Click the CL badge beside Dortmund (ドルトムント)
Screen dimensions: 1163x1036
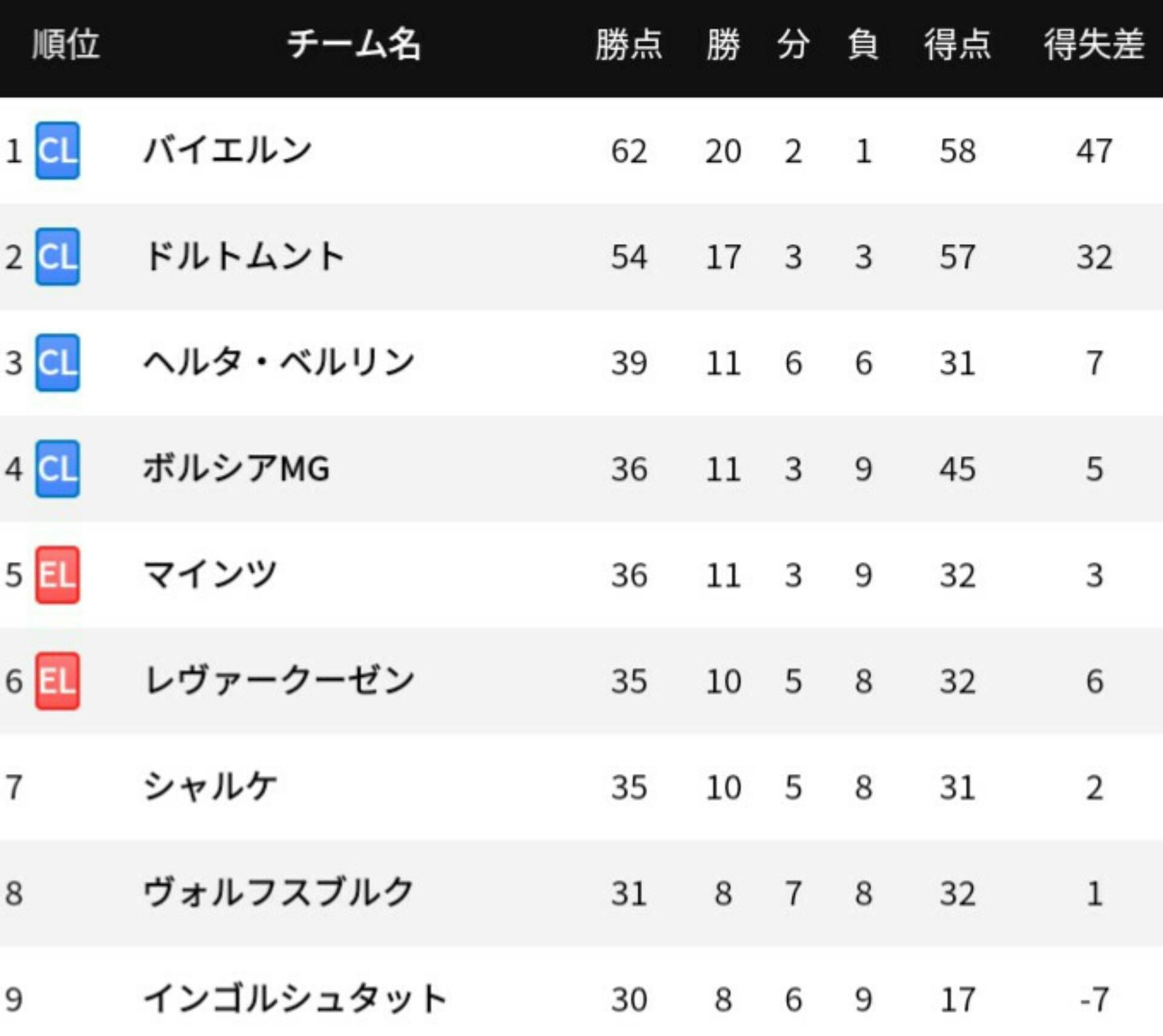coord(58,257)
